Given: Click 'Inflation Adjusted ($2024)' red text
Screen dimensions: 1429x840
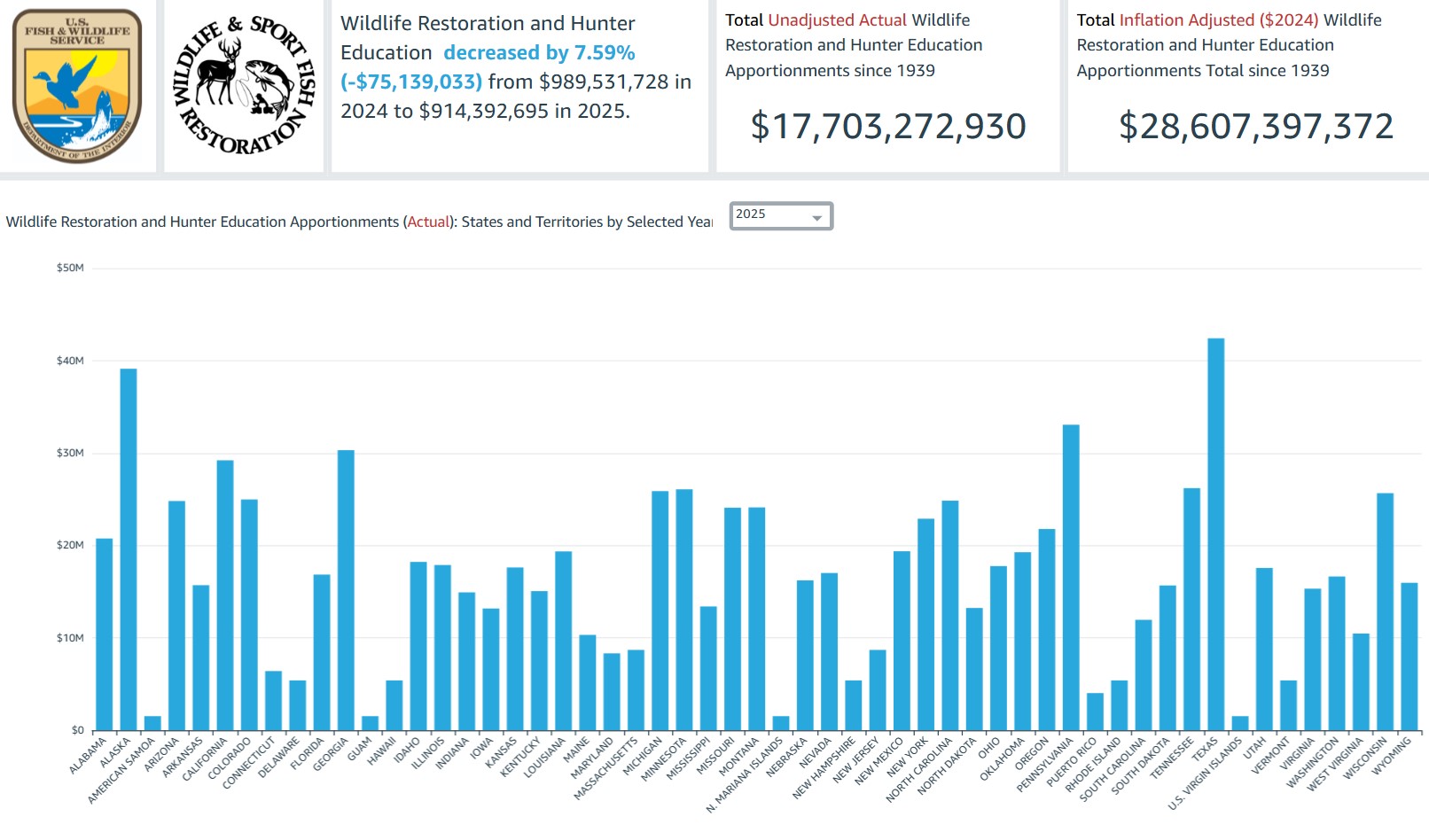Looking at the screenshot, I should point(1219,19).
